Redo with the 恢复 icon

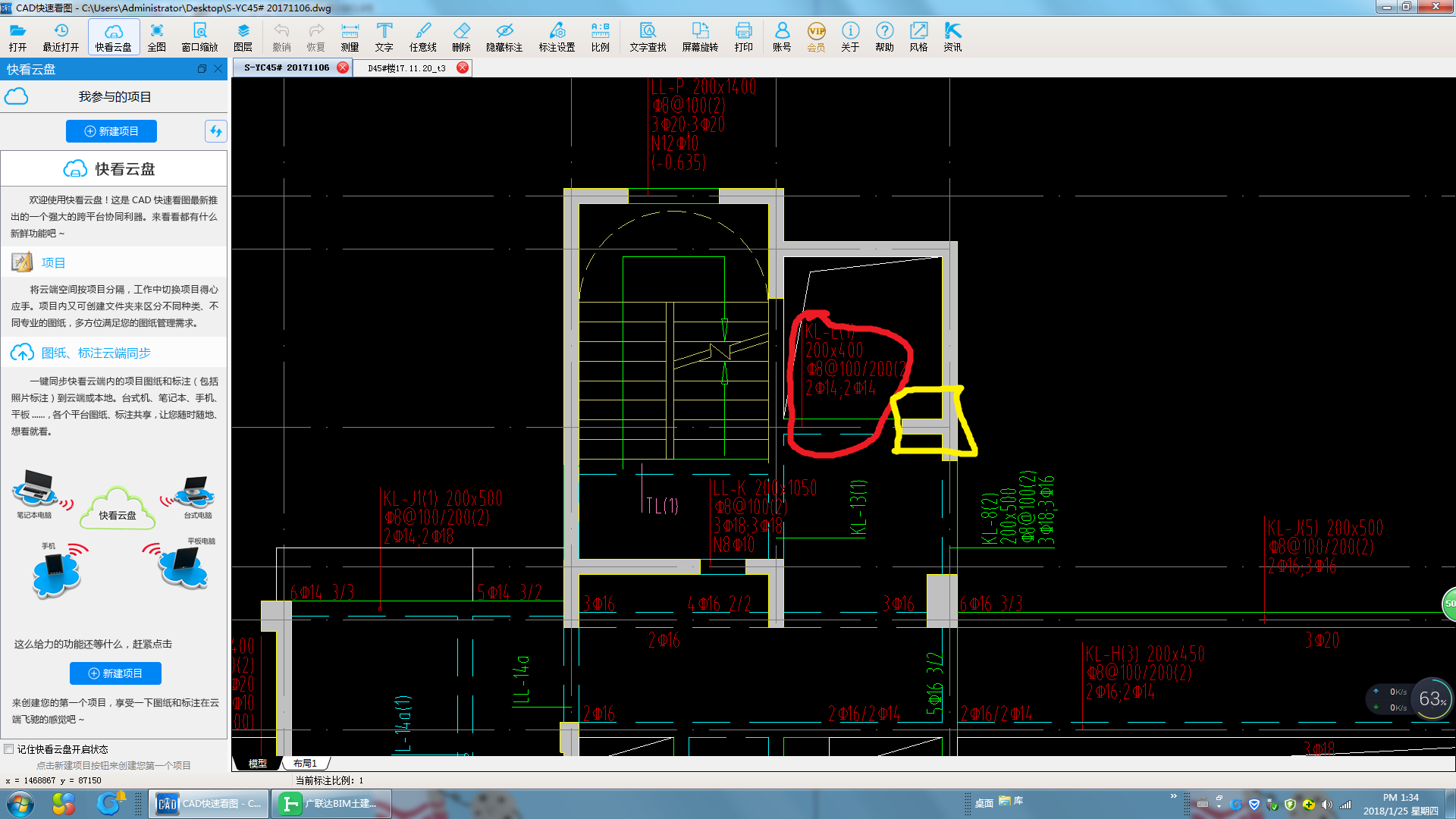click(x=315, y=36)
